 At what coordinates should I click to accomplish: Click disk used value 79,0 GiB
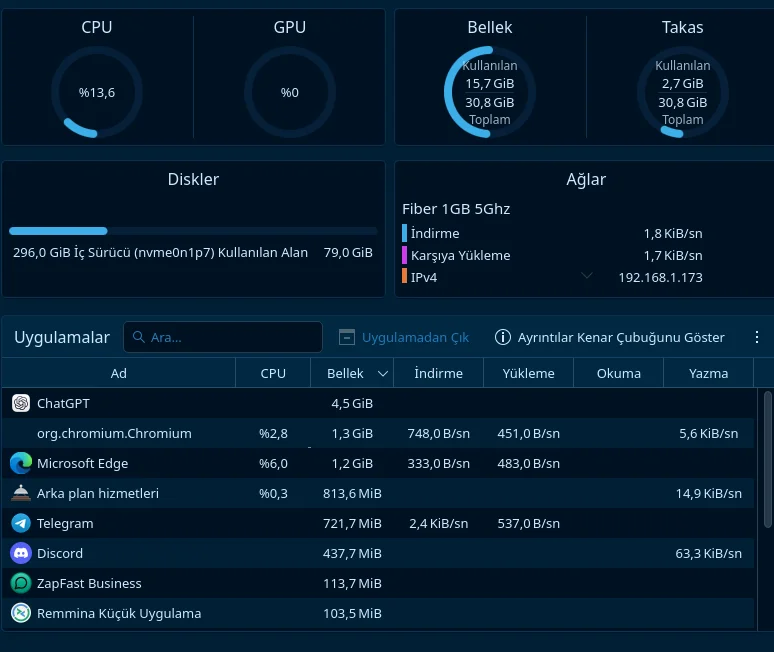click(x=348, y=252)
